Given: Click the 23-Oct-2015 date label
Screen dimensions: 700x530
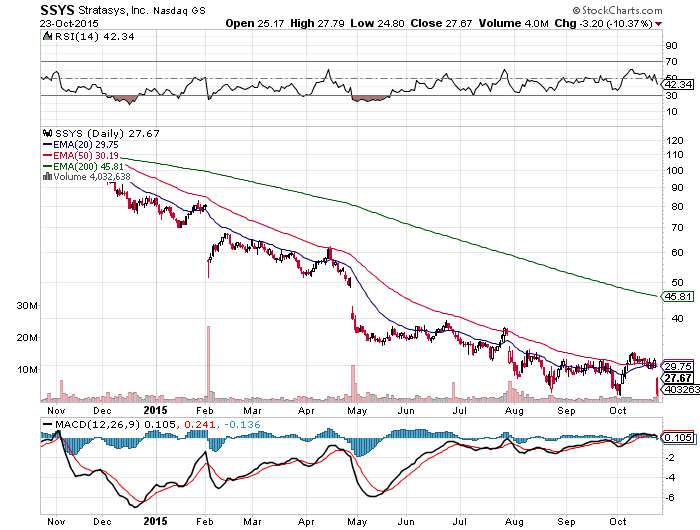Looking at the screenshot, I should pyautogui.click(x=69, y=23).
